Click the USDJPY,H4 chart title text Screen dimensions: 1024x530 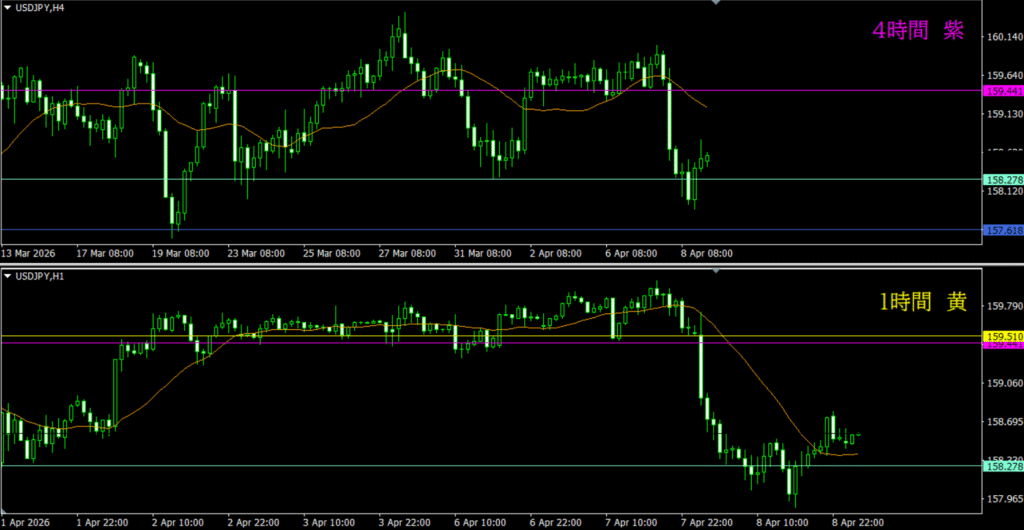[40, 8]
